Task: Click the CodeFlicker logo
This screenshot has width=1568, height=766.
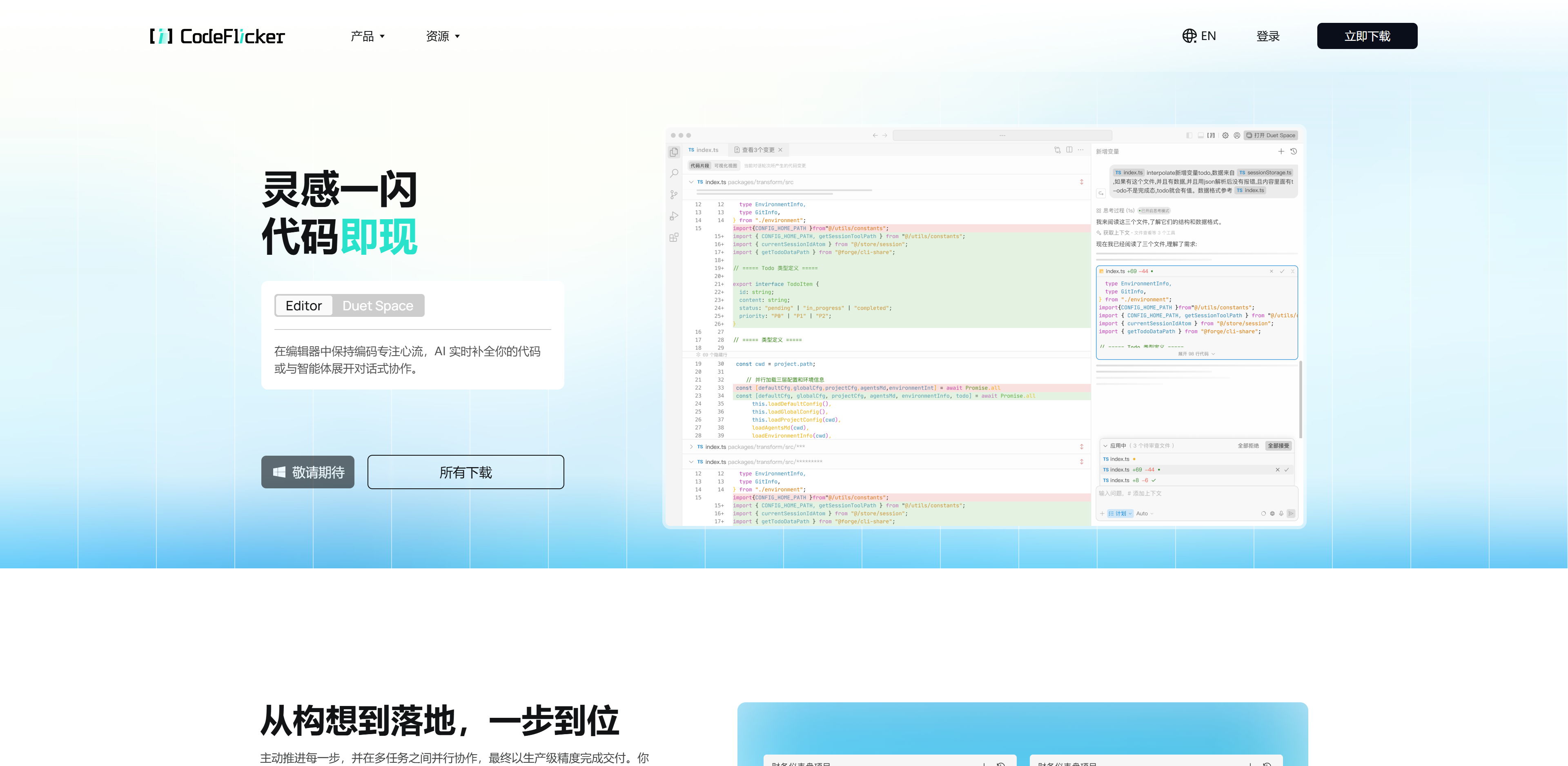Action: coord(217,36)
